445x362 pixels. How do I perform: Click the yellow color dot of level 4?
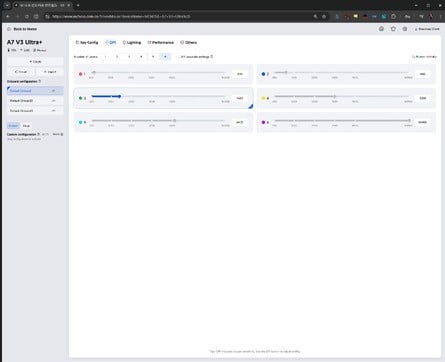click(x=263, y=98)
